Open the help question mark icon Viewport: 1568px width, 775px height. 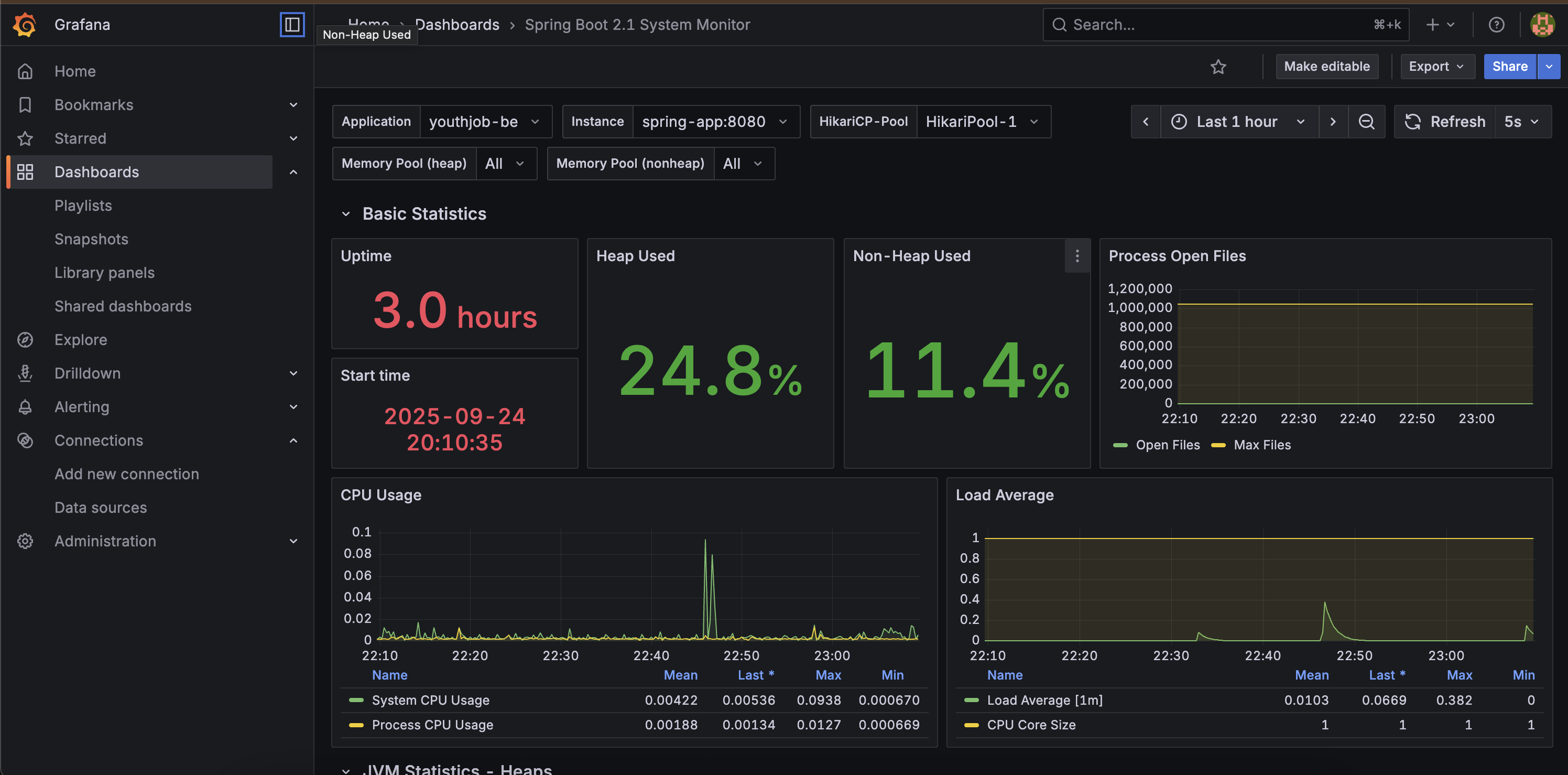1496,25
